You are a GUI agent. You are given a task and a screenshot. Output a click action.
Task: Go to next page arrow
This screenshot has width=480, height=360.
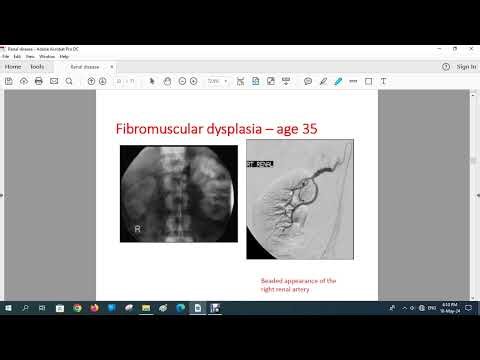click(103, 81)
